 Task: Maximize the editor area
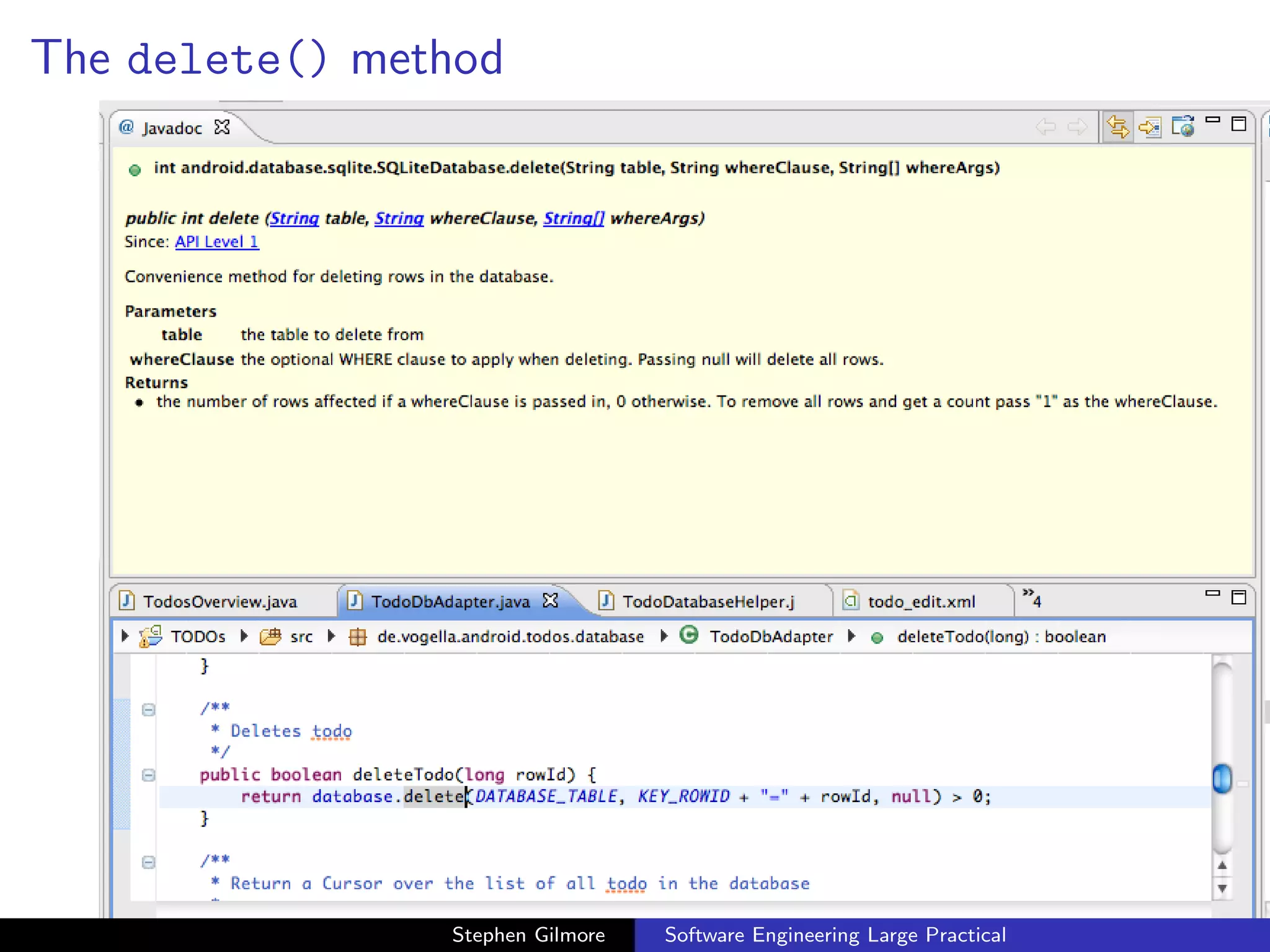coord(1239,597)
